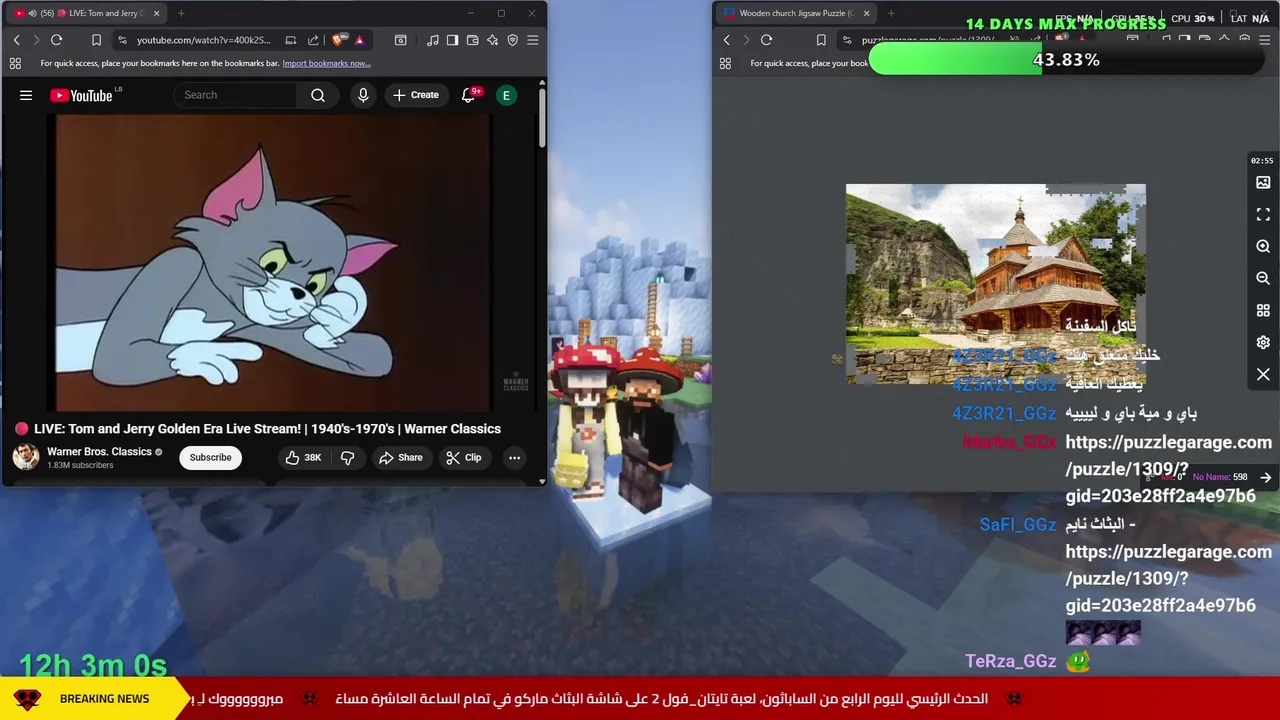Close the LIVE Tom and Jerry tab
Viewport: 1280px width, 720px height.
click(156, 13)
